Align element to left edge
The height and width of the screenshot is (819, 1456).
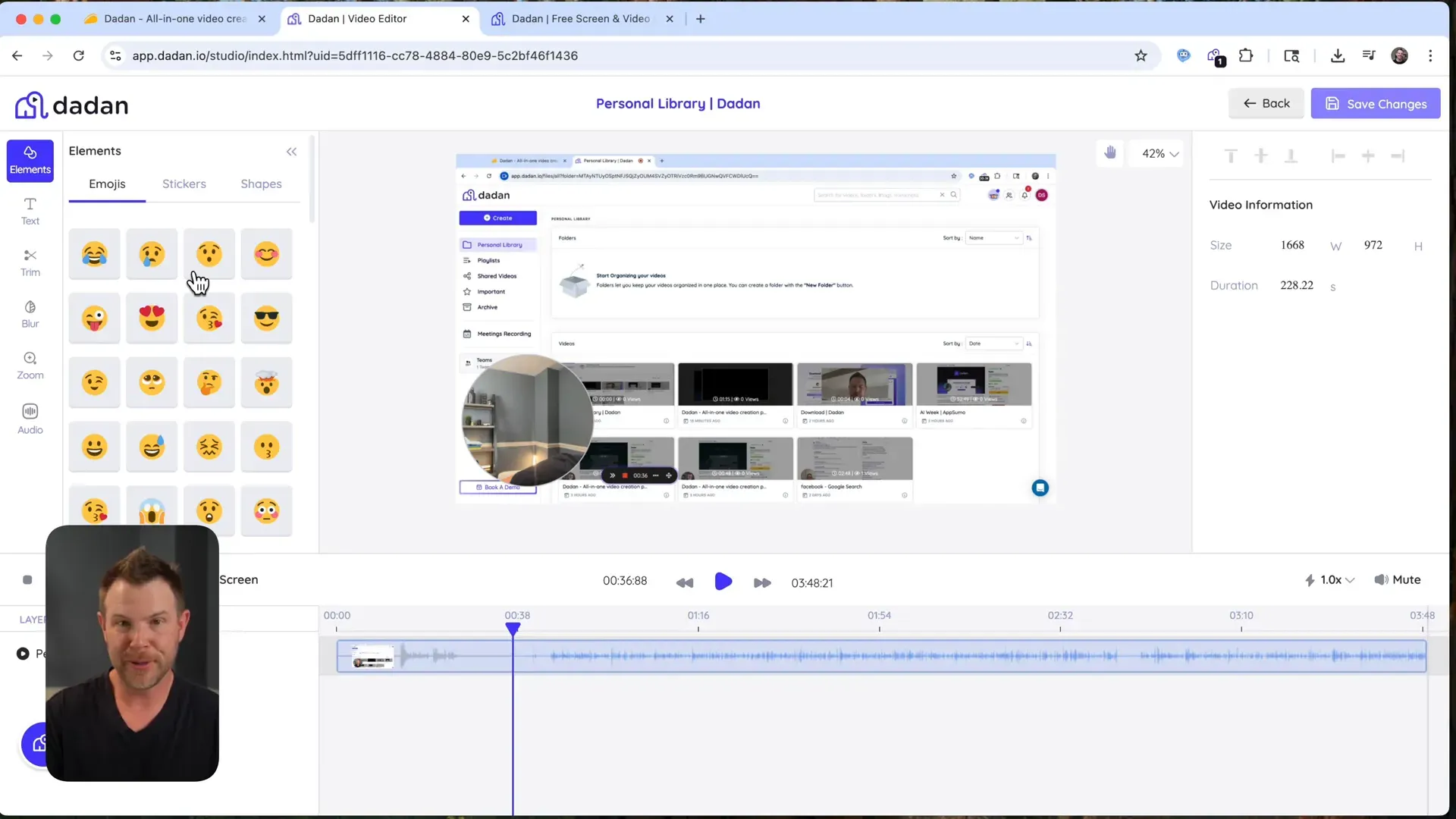point(1338,156)
